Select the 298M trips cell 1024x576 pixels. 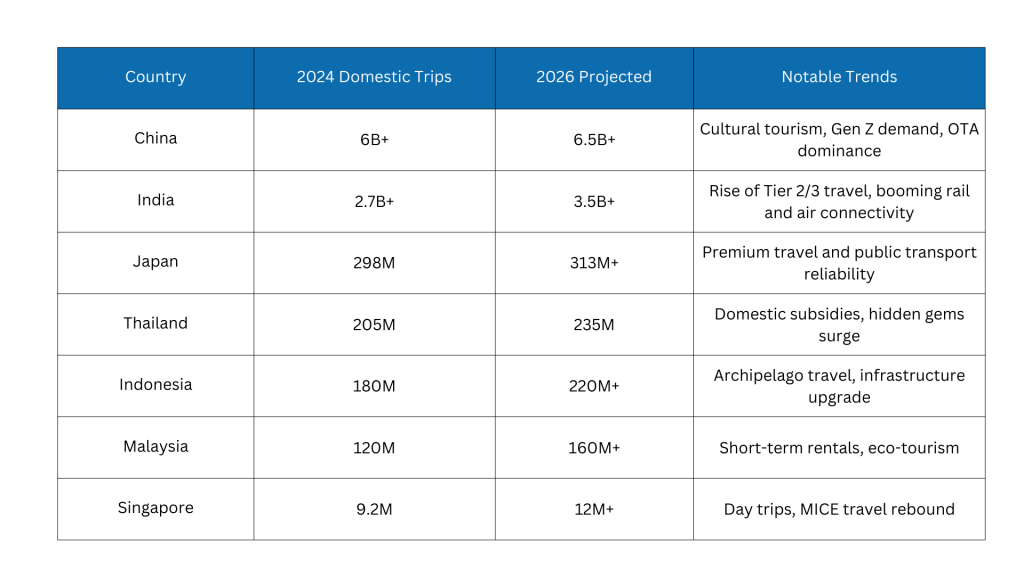coord(374,263)
